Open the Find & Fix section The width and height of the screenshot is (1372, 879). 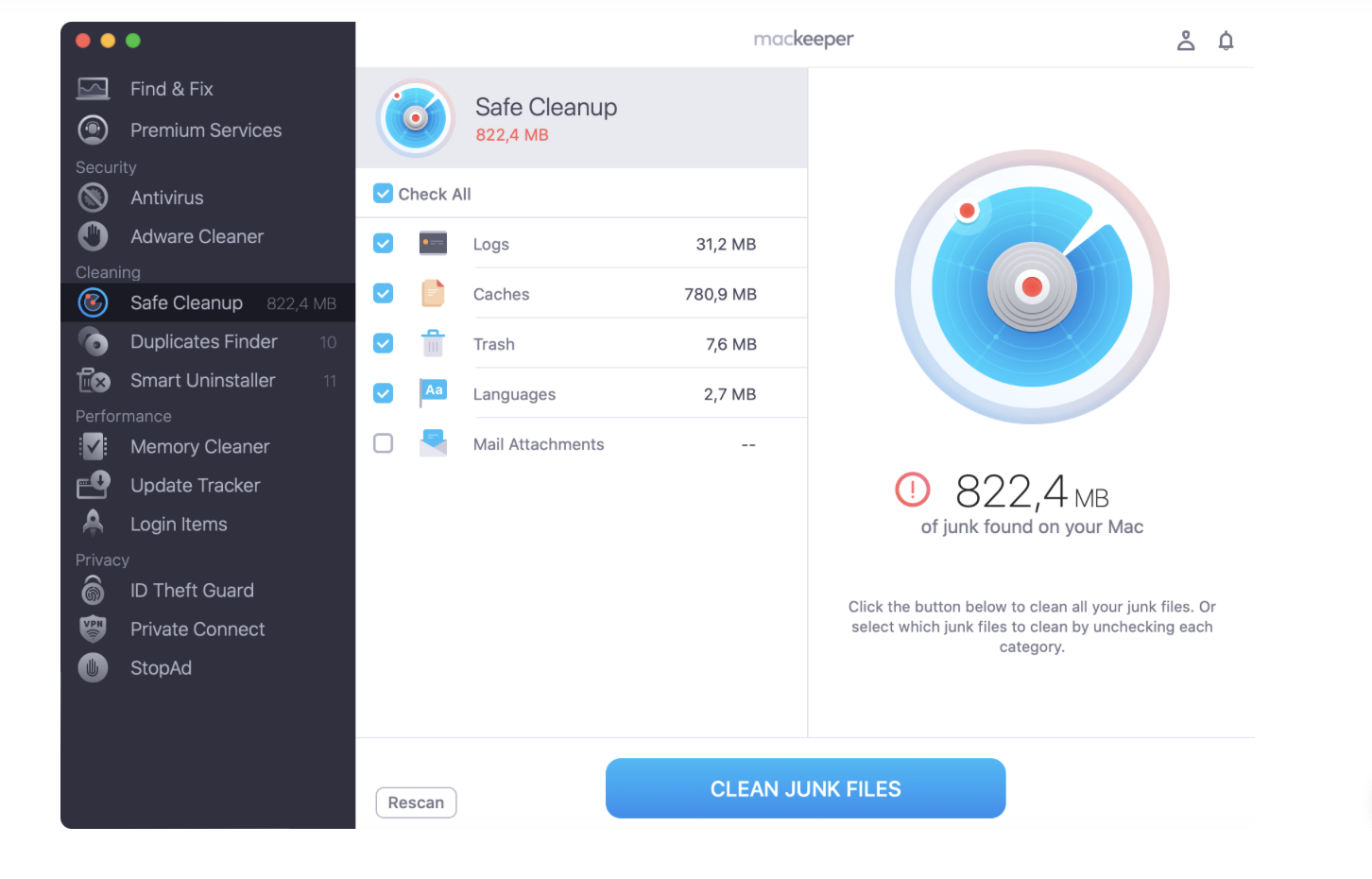pyautogui.click(x=172, y=88)
